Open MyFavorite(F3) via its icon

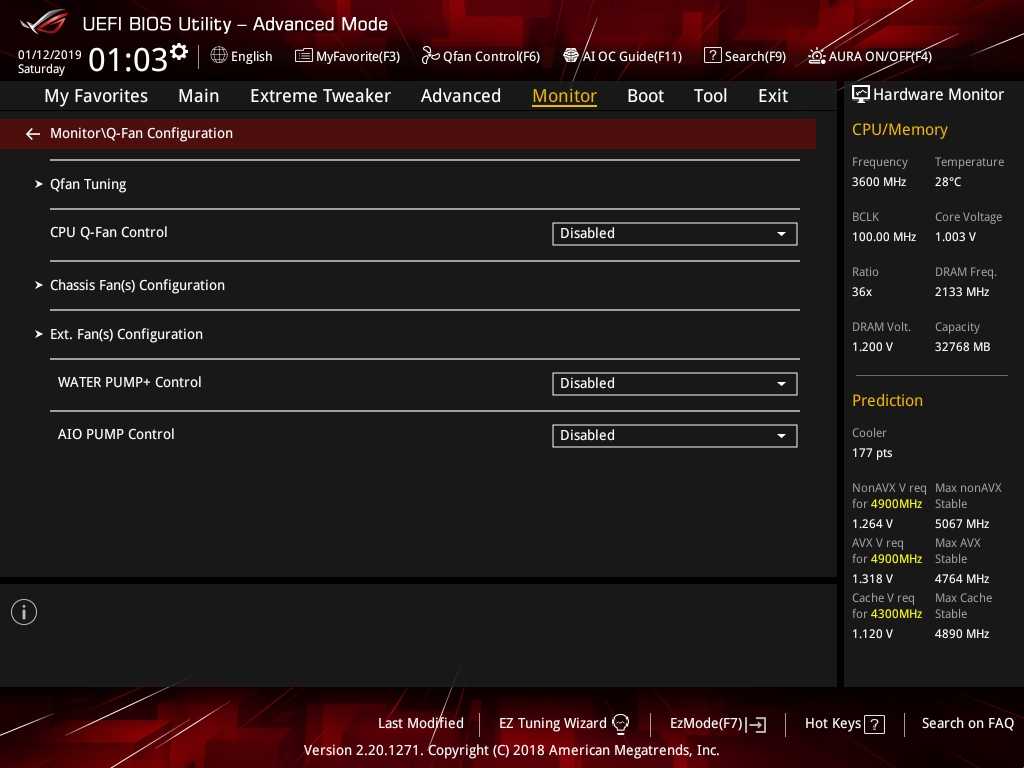(x=304, y=56)
